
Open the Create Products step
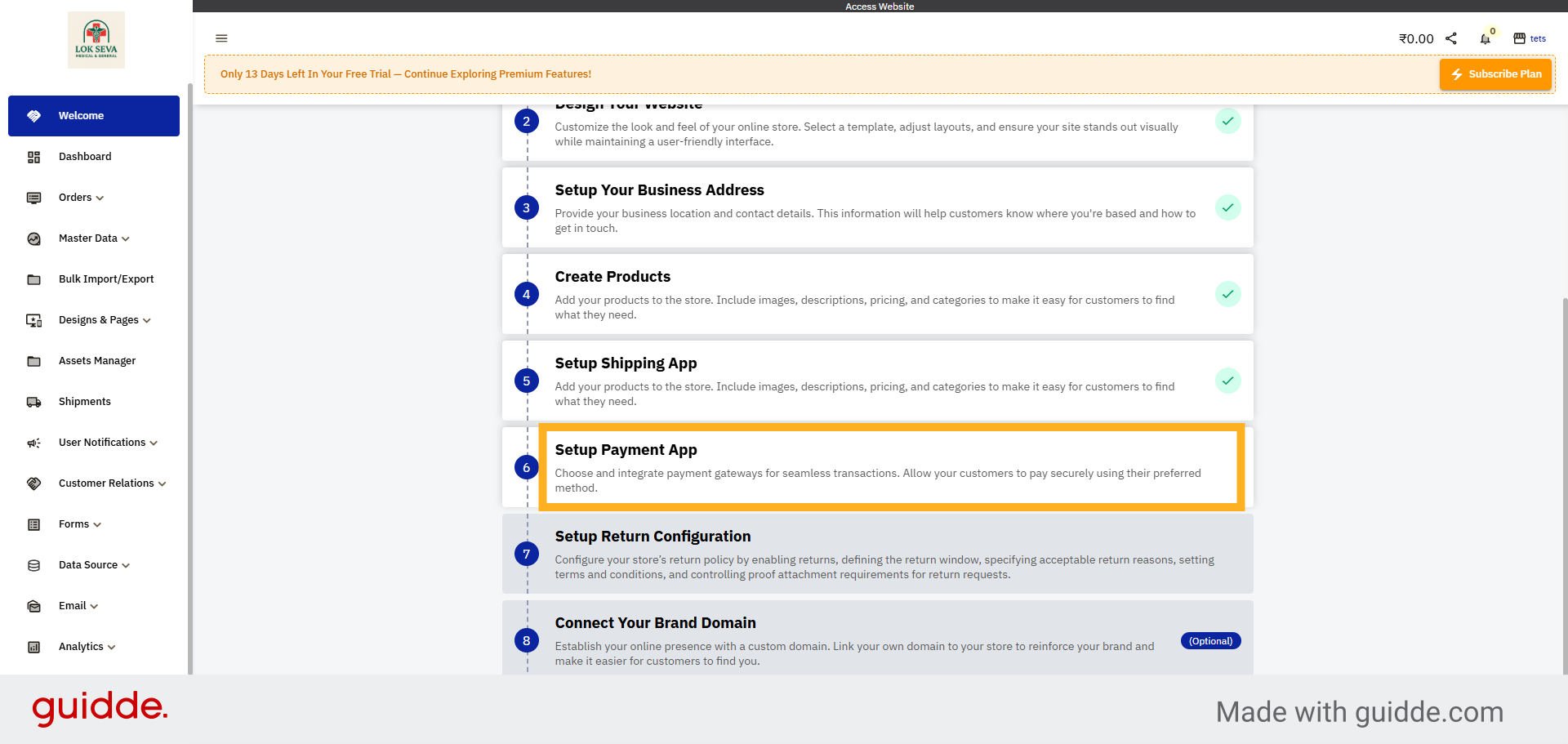coord(878,294)
